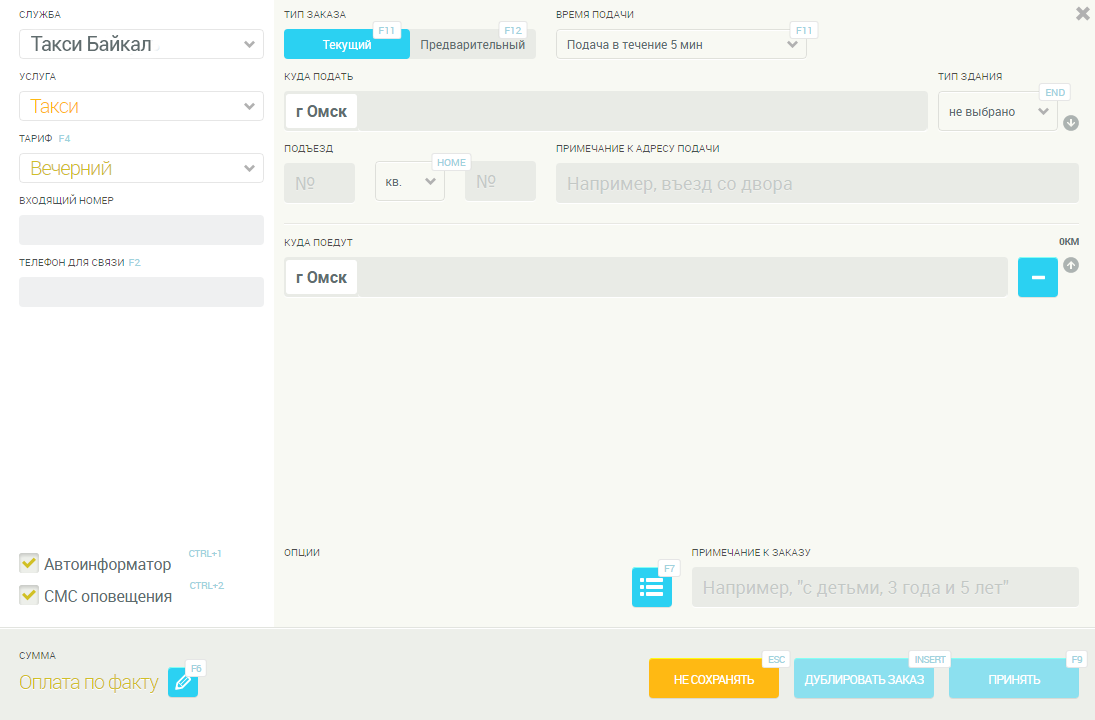Switch to Предварительный order type
The width and height of the screenshot is (1095, 720).
pos(472,44)
